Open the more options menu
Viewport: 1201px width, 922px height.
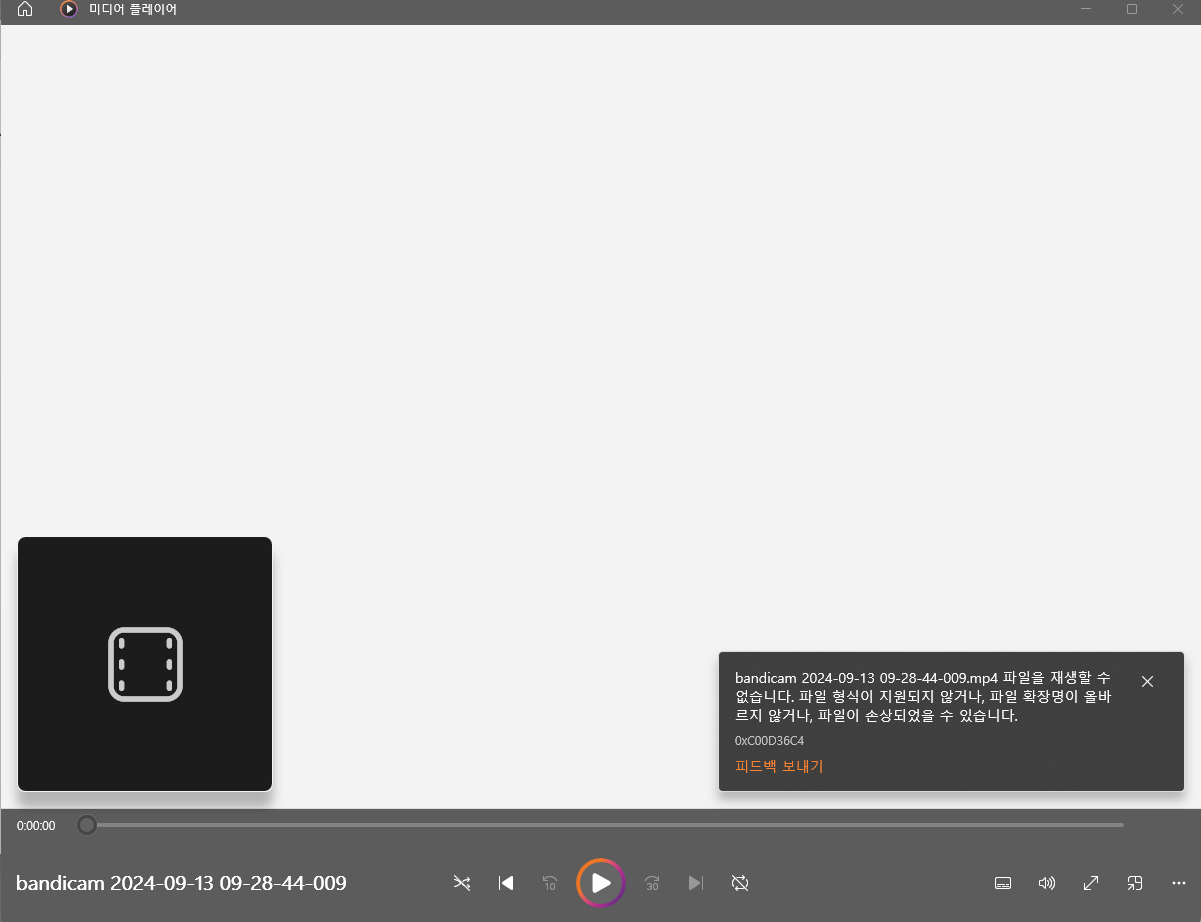coord(1179,883)
